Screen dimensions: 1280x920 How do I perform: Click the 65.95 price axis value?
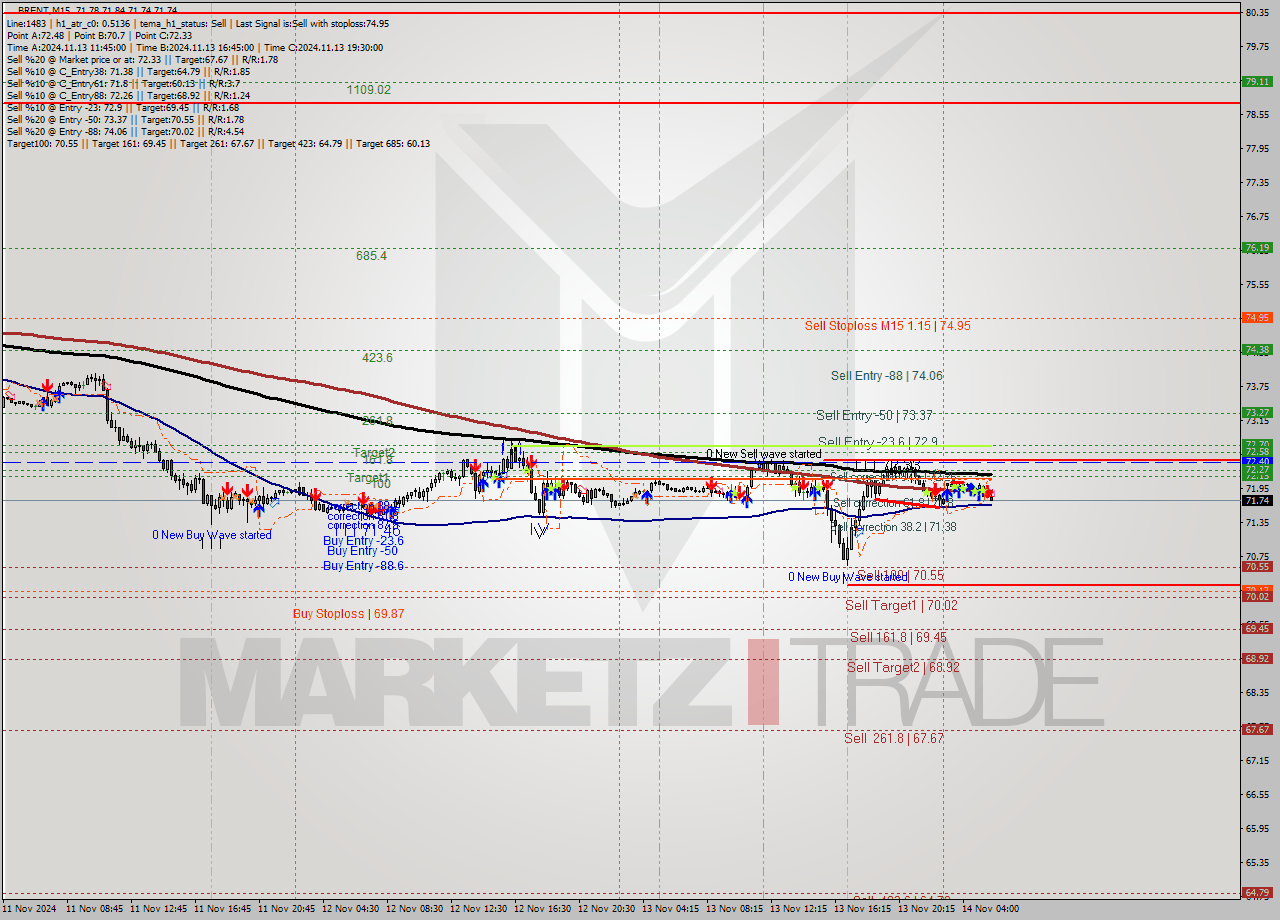pos(1257,828)
